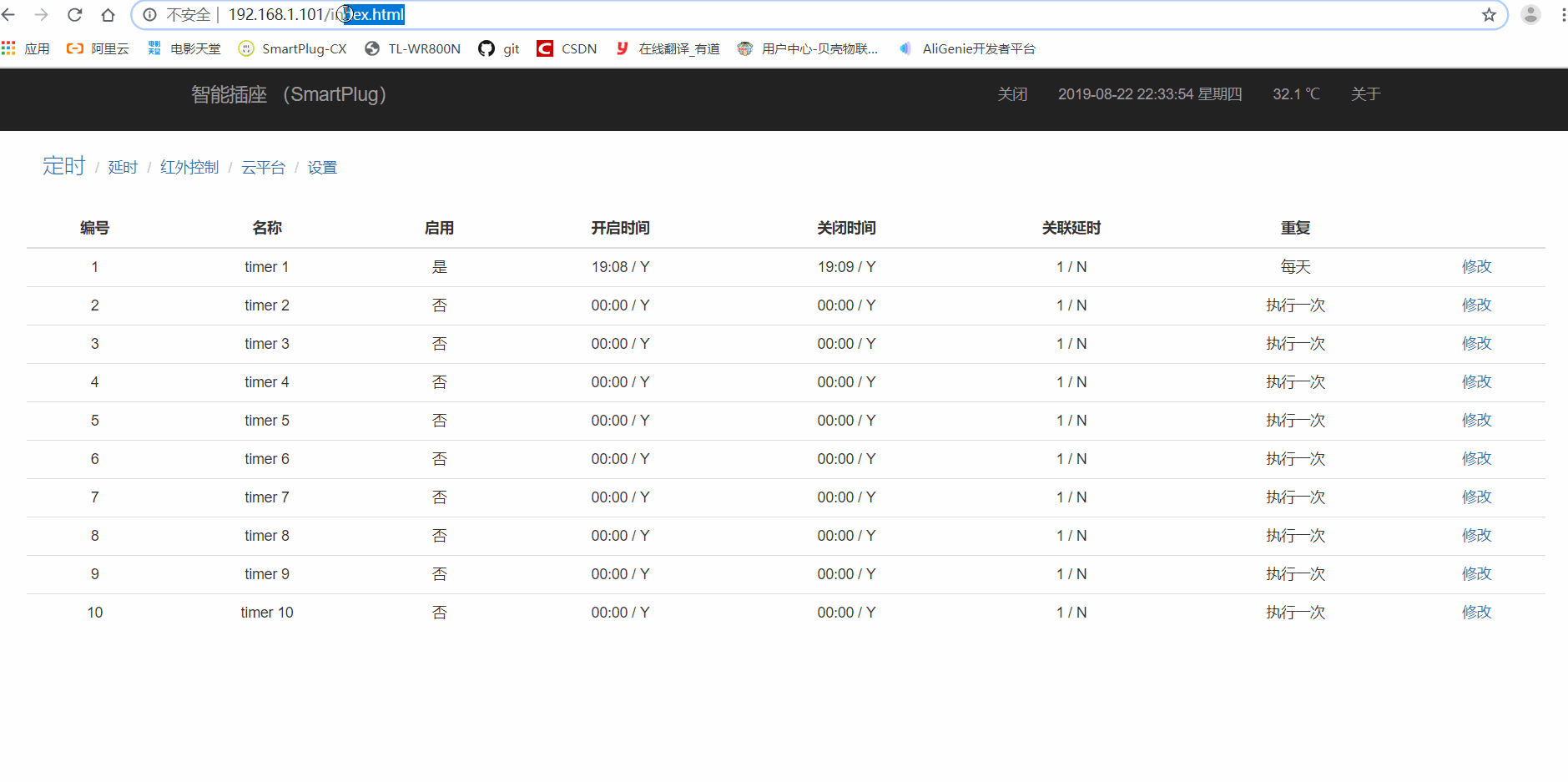Click 修改 for timer 4
Image resolution: width=1568 pixels, height=782 pixels.
[x=1476, y=382]
